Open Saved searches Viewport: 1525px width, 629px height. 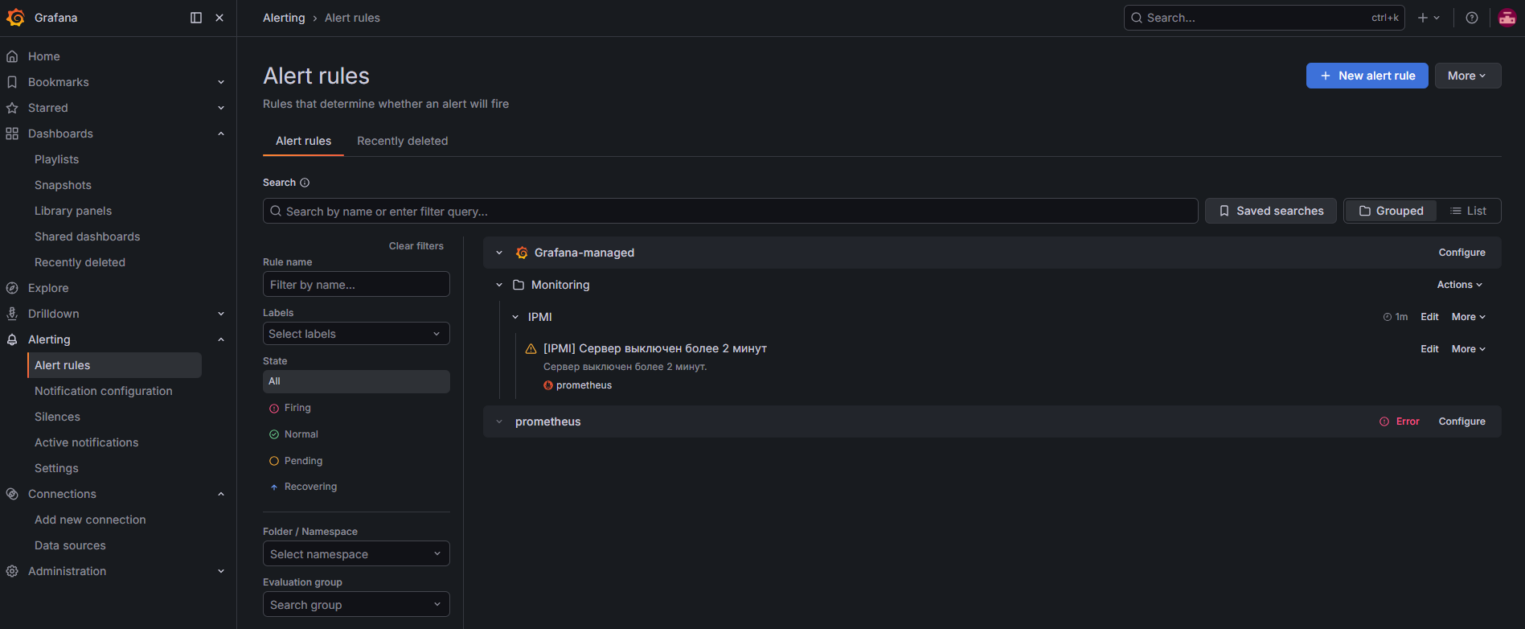pos(1270,211)
